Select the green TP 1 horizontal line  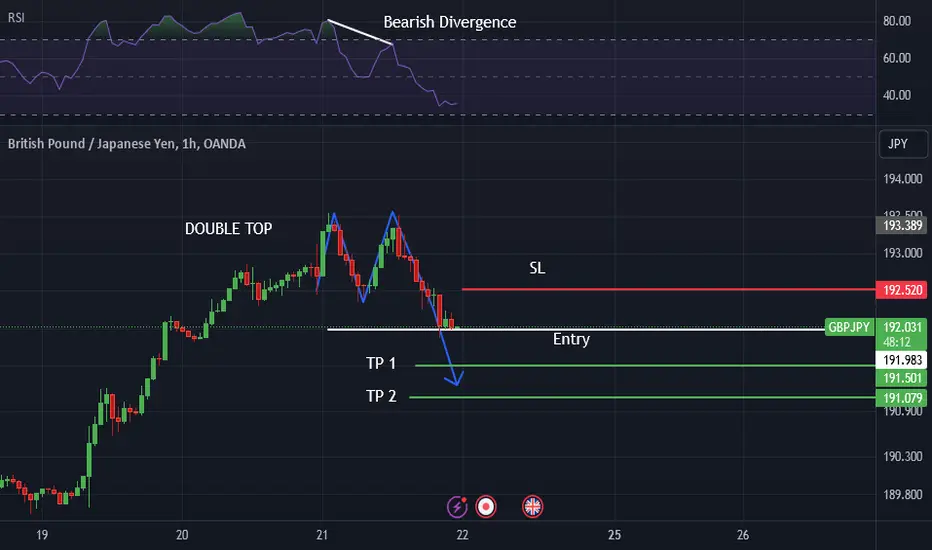[645, 366]
